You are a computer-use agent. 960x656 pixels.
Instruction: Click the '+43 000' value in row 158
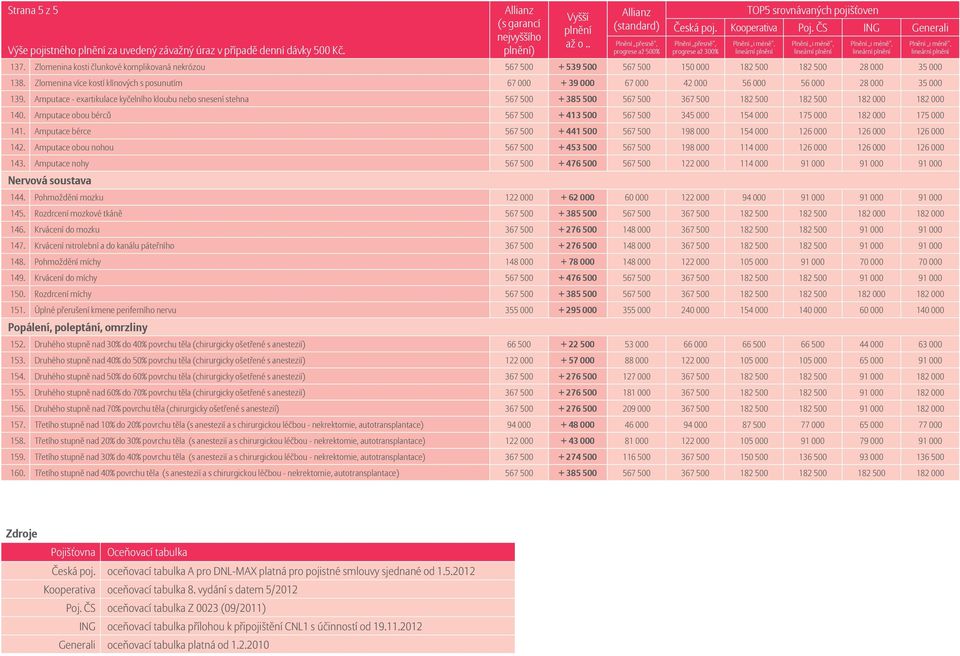coord(577,440)
